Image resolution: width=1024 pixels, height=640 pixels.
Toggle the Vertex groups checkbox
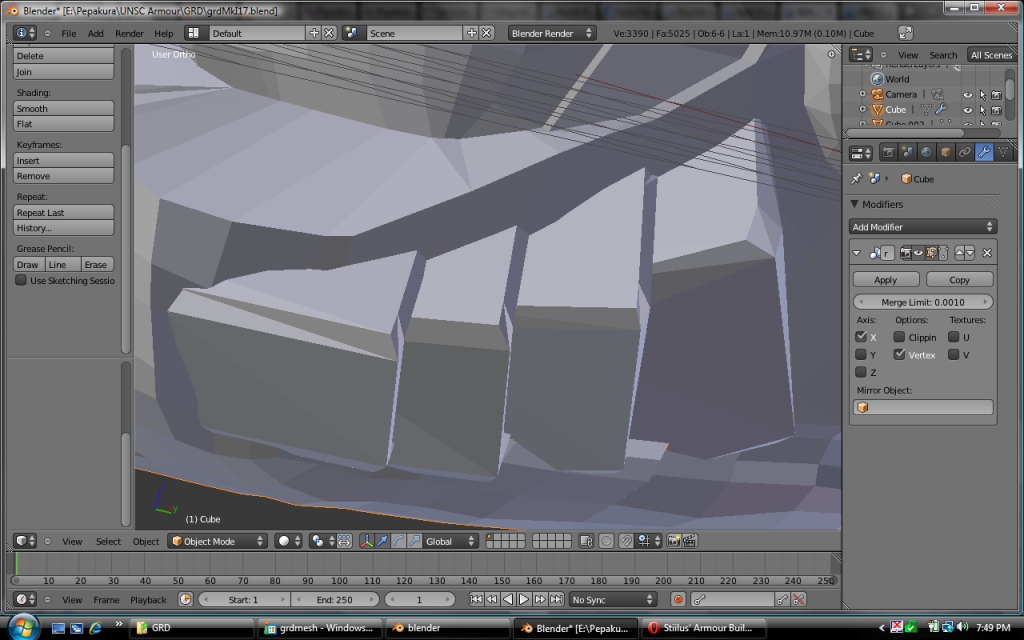(x=899, y=355)
